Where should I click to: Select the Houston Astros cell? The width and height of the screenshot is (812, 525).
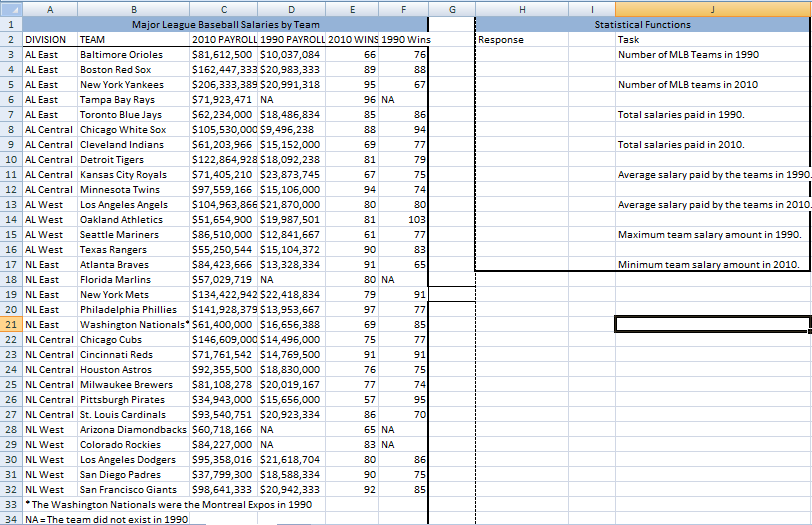tap(134, 370)
